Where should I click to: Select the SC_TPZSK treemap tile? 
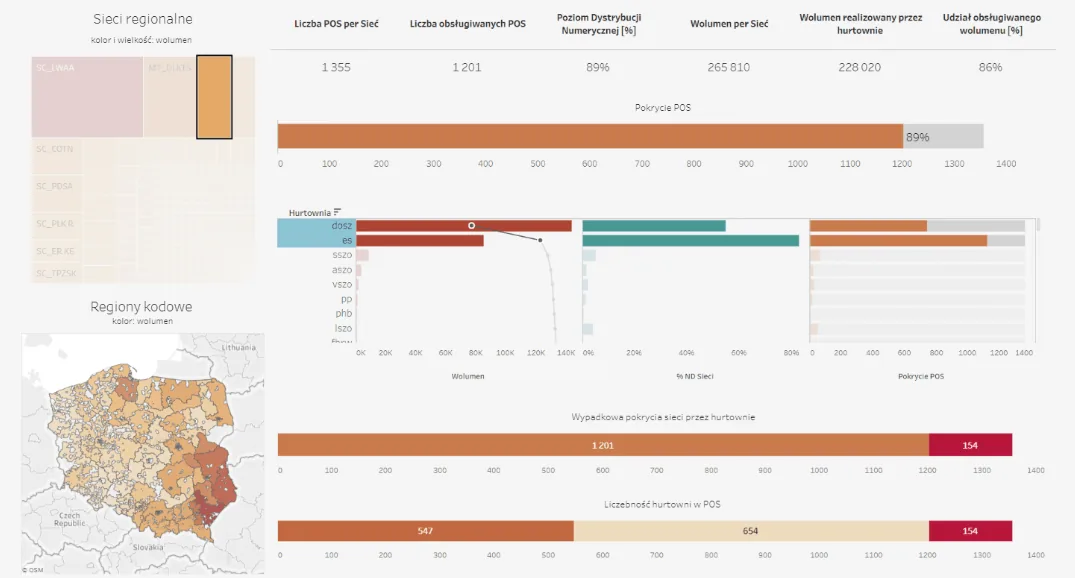56,274
